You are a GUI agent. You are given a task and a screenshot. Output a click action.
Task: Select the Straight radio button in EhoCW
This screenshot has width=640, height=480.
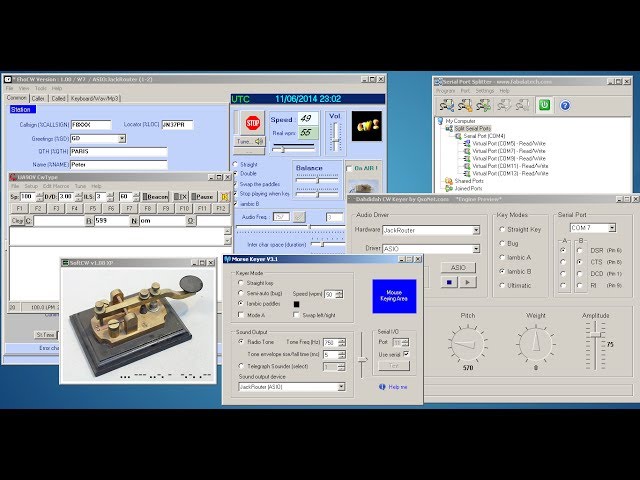pos(235,164)
